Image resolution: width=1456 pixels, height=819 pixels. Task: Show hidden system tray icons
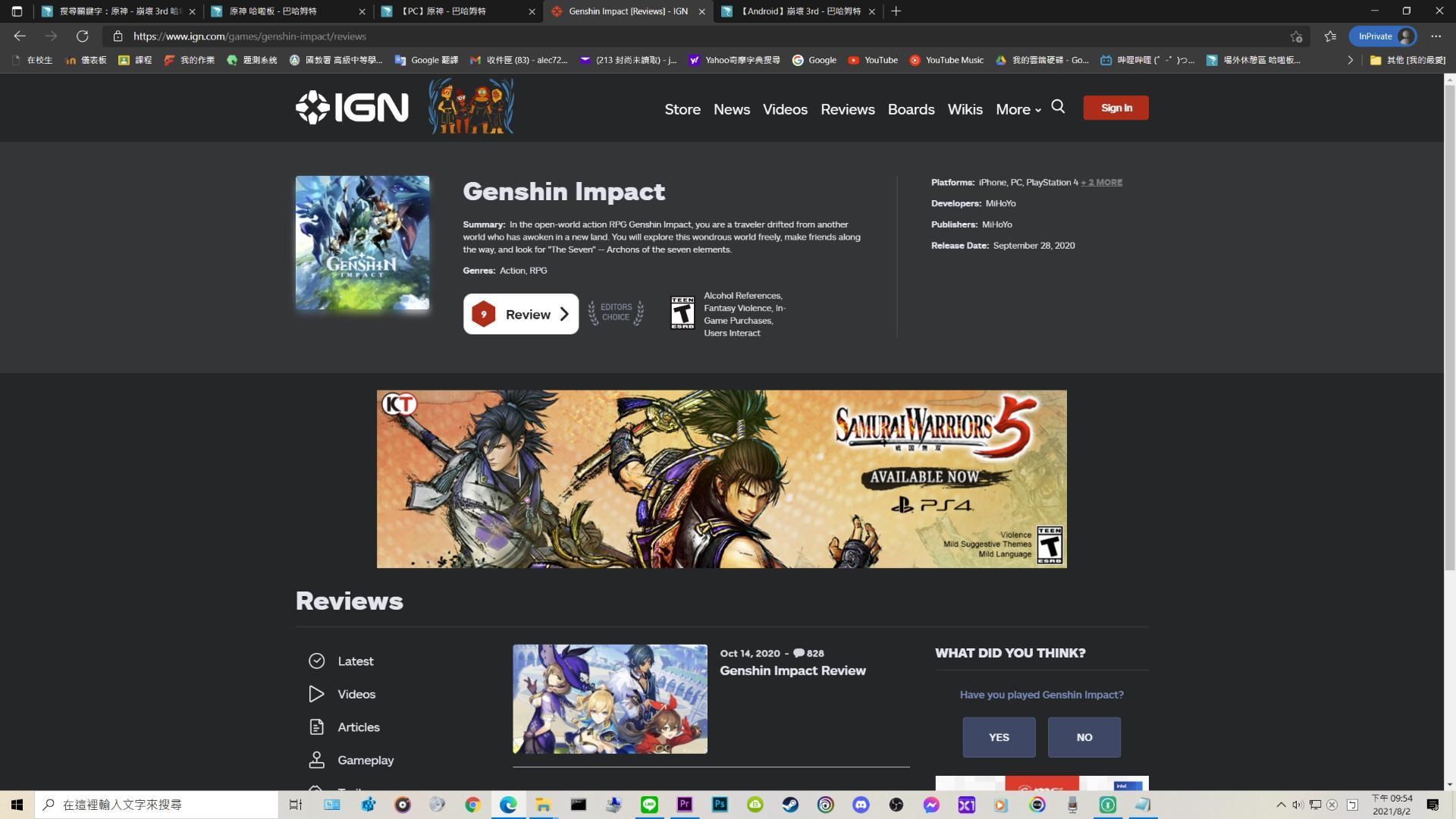[x=1281, y=805]
